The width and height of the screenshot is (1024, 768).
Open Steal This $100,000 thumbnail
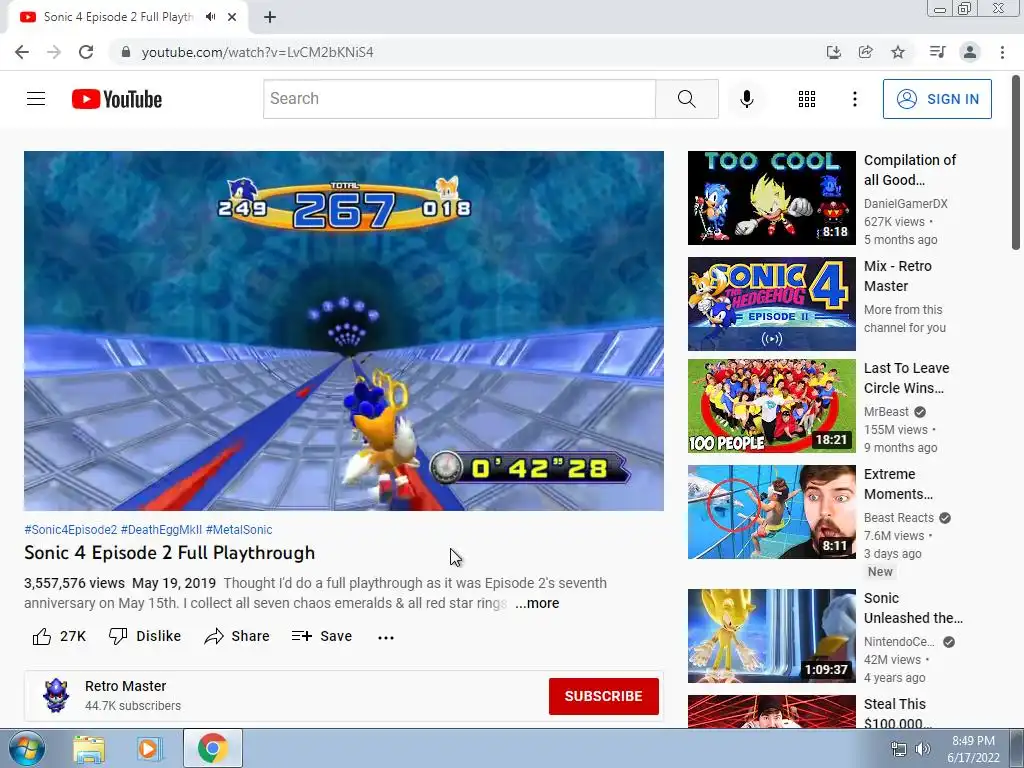[x=771, y=711]
